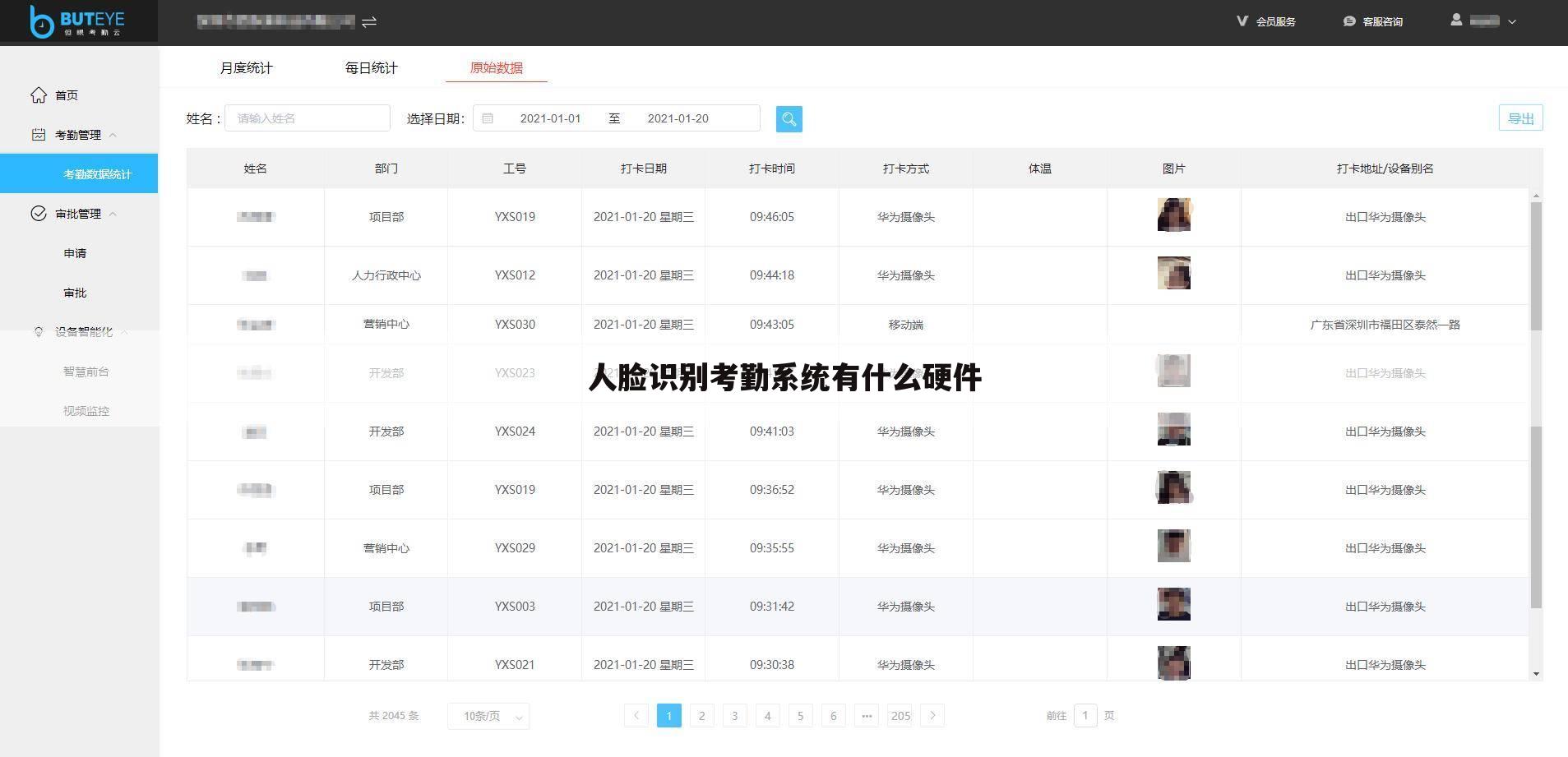Switch to the 月度统计 tab
Image resolution: width=1568 pixels, height=757 pixels.
pos(246,68)
